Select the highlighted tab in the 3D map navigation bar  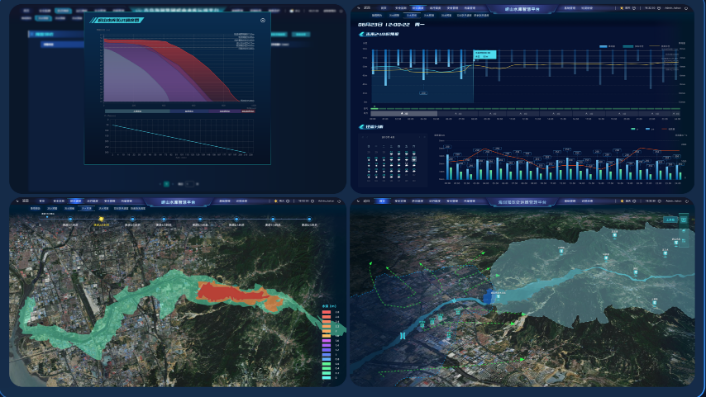tap(382, 201)
